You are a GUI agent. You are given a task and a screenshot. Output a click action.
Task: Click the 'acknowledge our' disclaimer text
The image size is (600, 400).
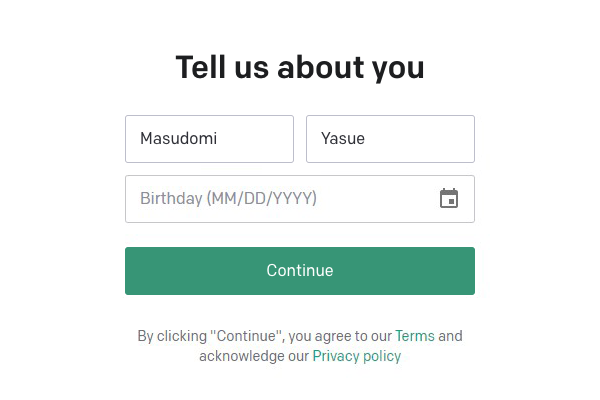click(x=254, y=356)
